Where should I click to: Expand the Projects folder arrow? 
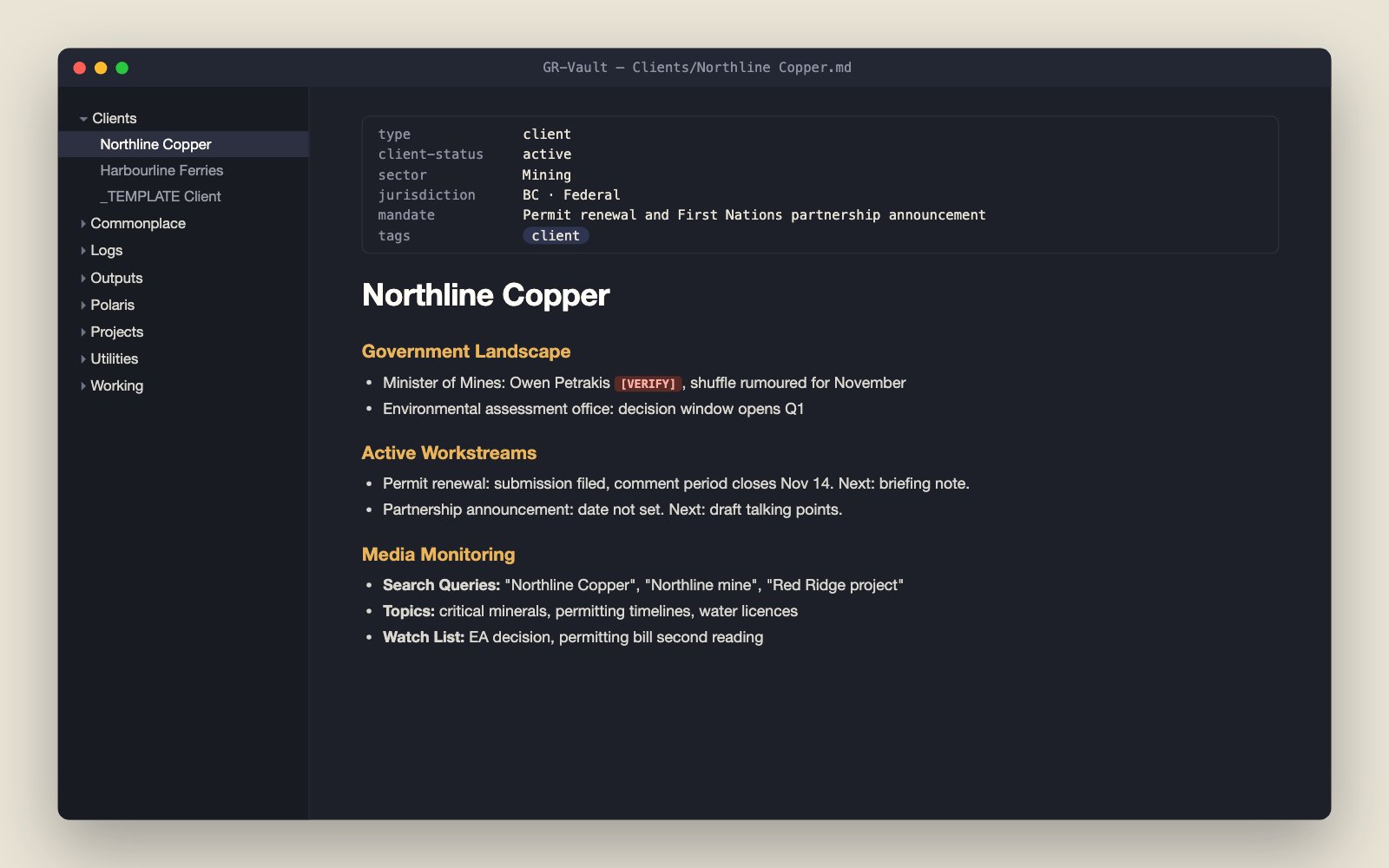(x=83, y=332)
